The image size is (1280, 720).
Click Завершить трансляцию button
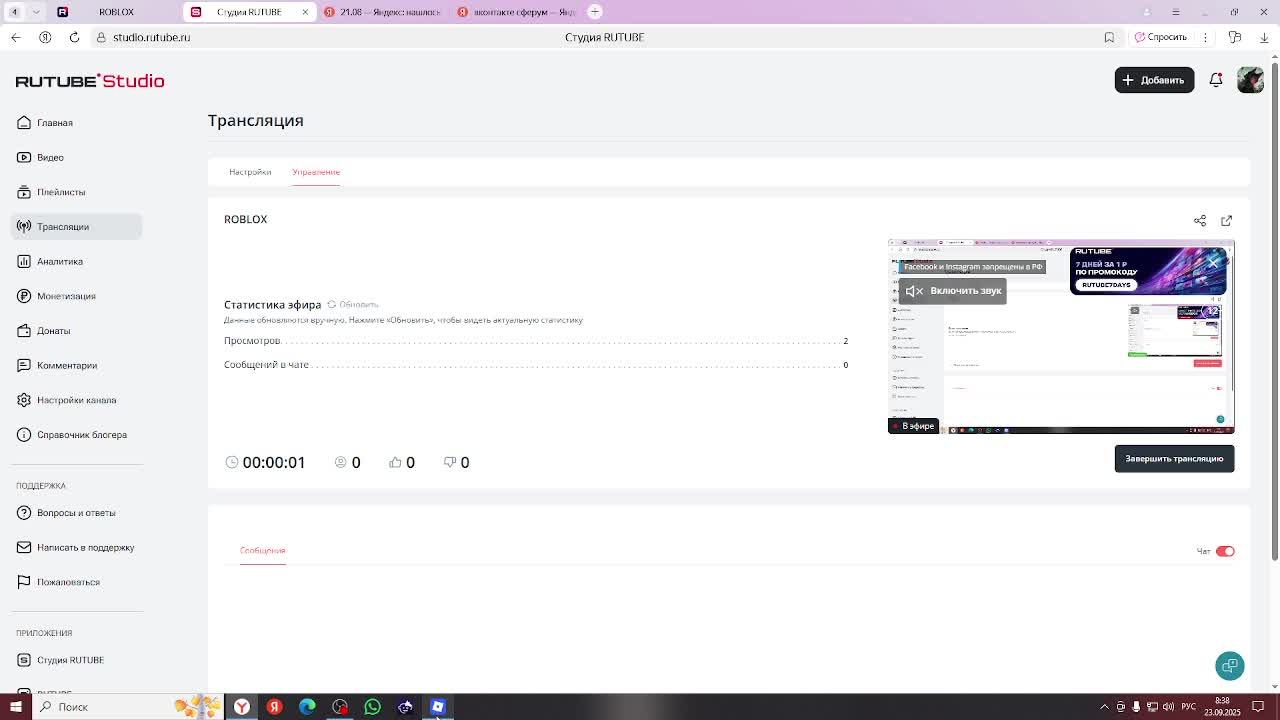click(x=1174, y=459)
